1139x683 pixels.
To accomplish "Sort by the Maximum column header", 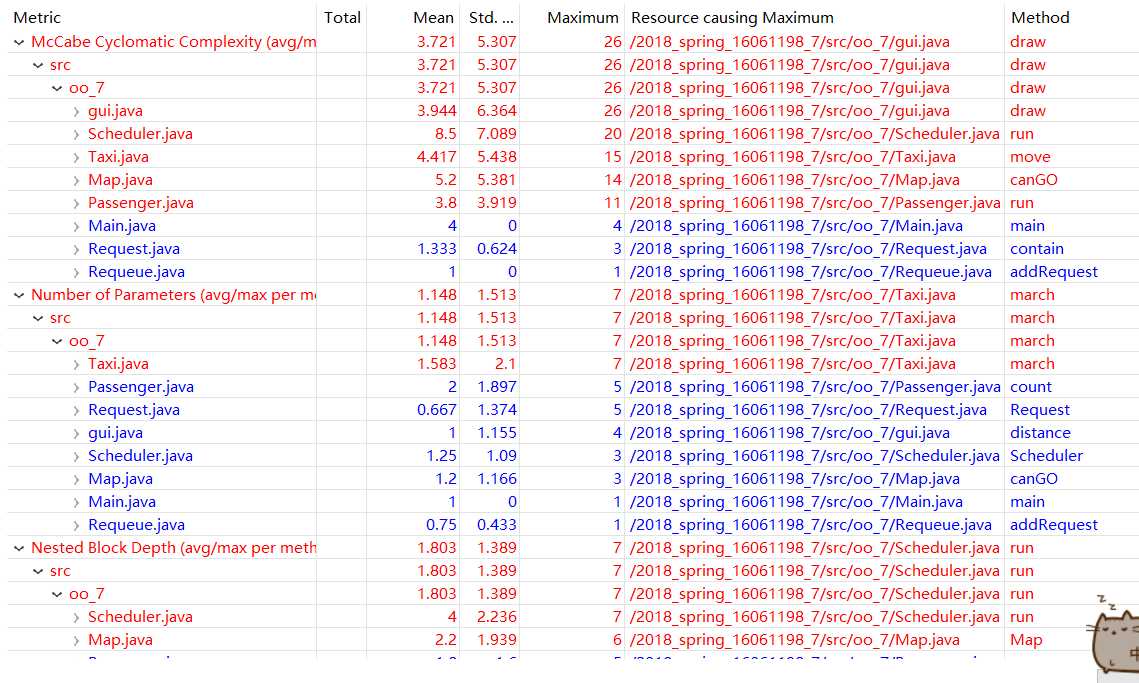I will (x=583, y=18).
